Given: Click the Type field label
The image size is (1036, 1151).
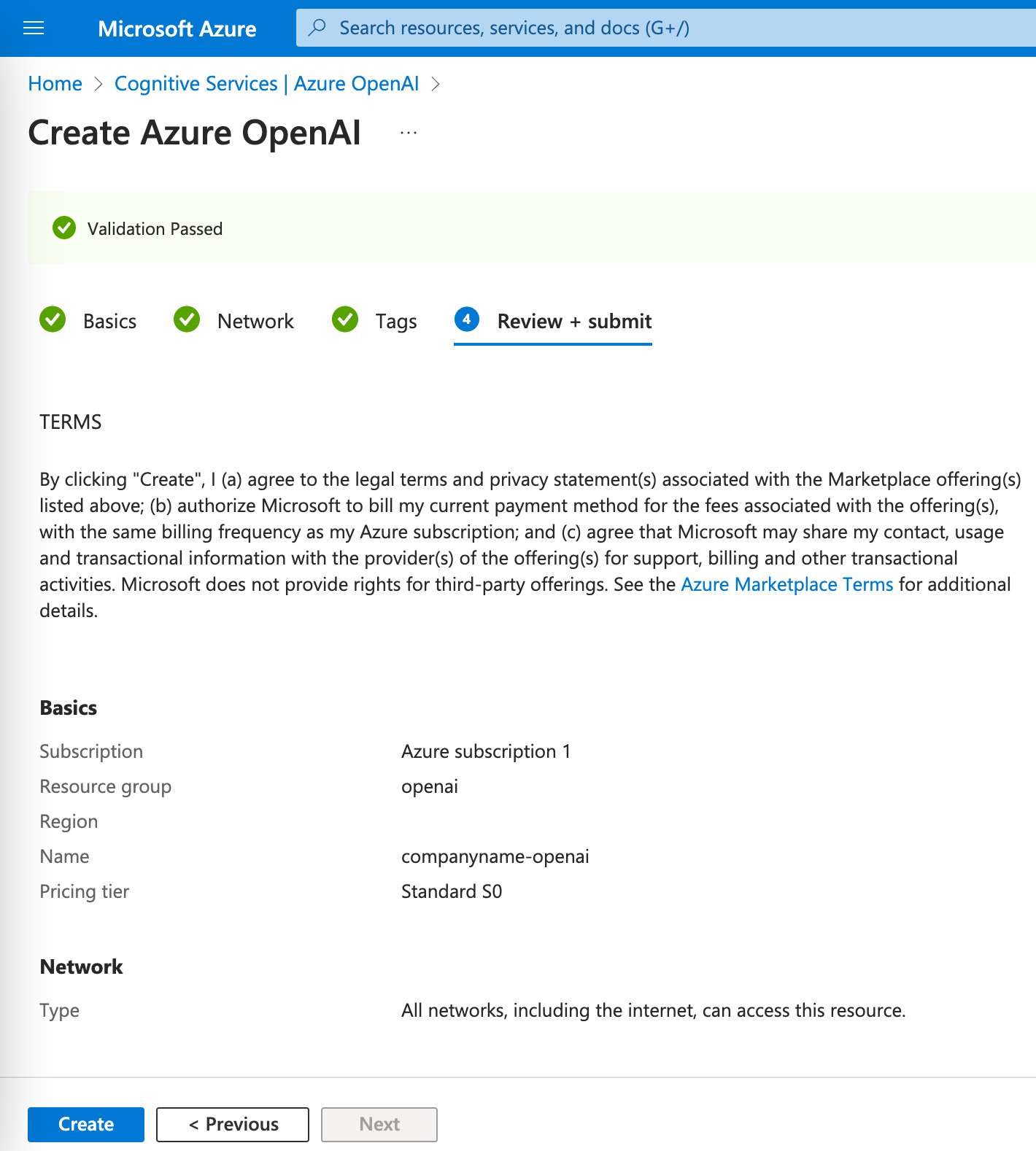Looking at the screenshot, I should pos(59,1010).
